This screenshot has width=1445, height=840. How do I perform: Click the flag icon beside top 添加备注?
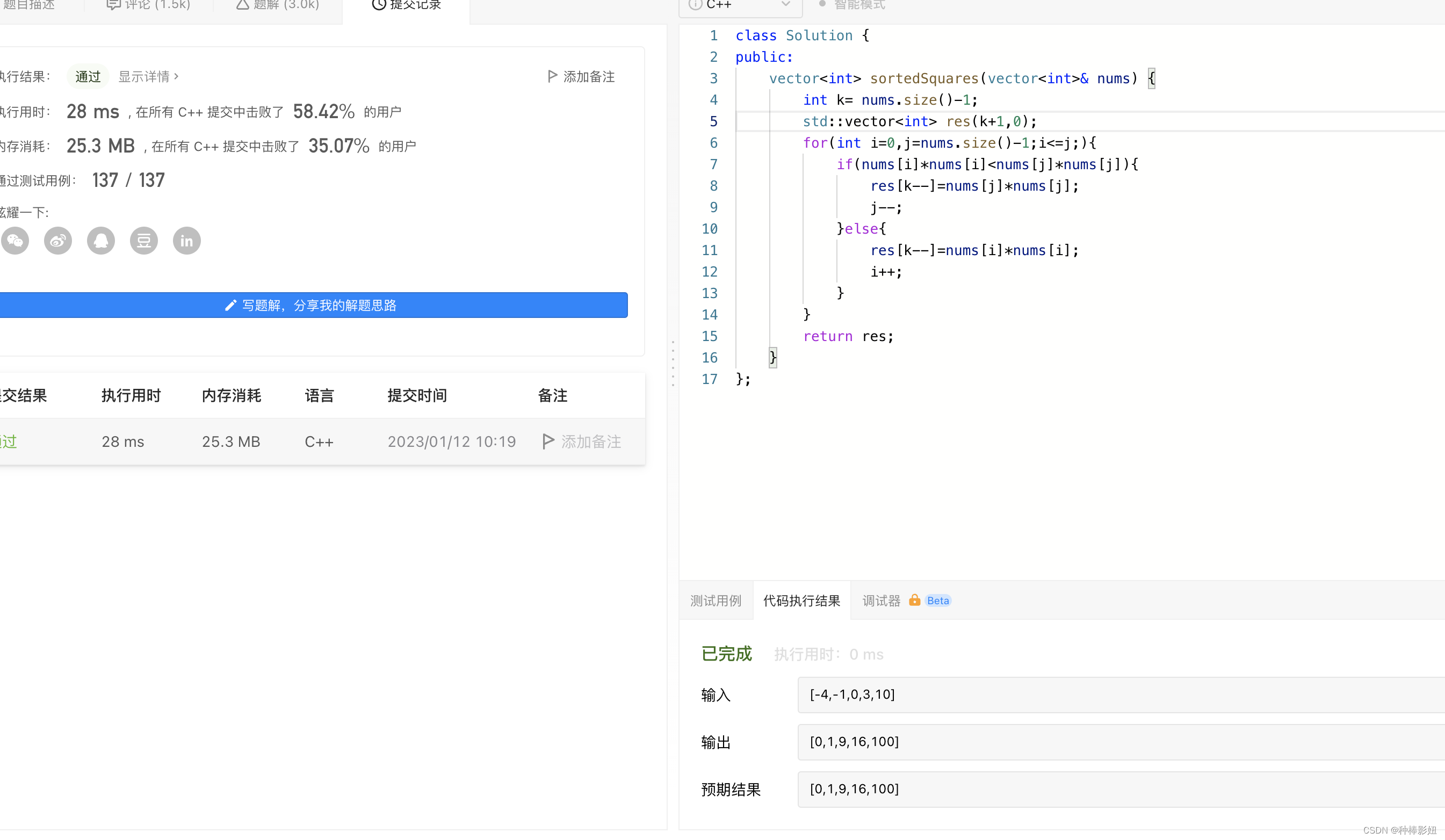click(x=552, y=76)
